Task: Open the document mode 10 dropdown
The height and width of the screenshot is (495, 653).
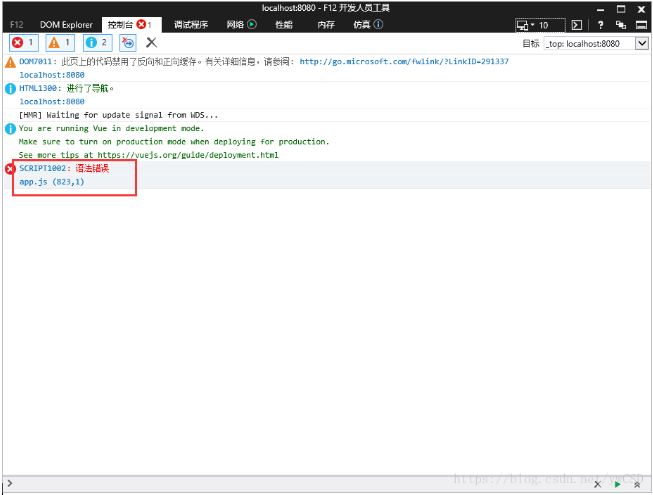Action: pos(540,25)
